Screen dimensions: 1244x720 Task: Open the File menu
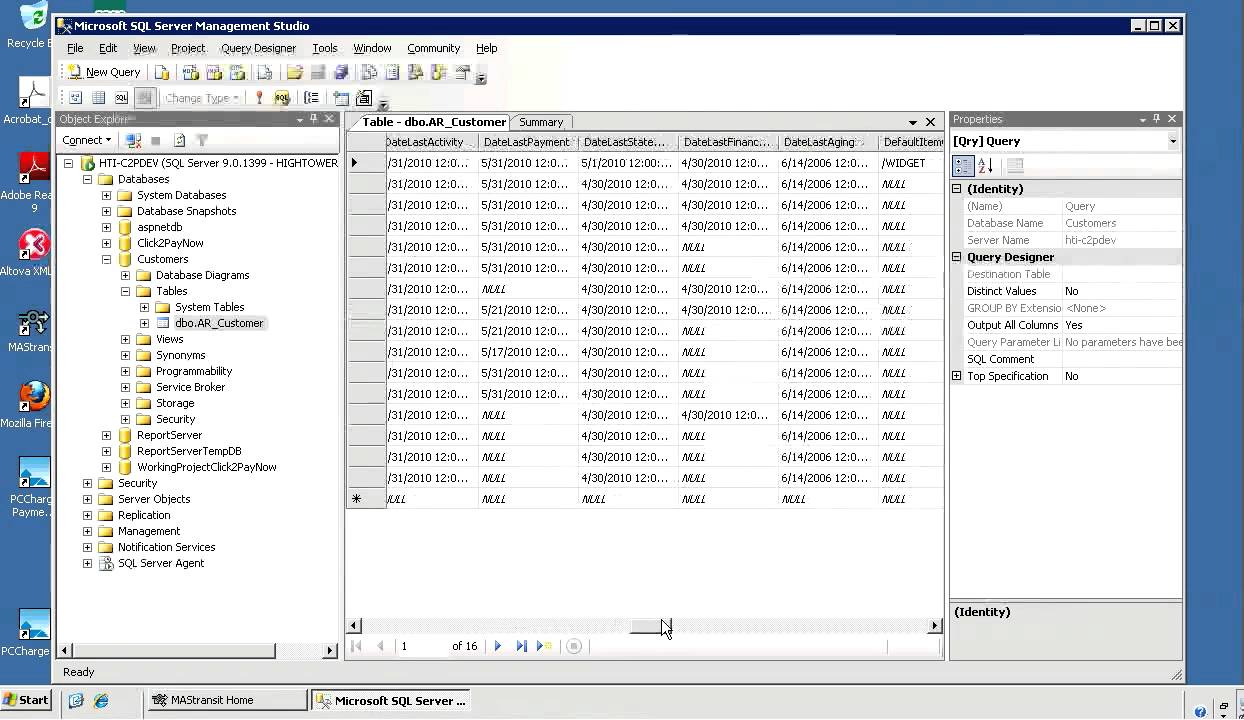pos(75,48)
